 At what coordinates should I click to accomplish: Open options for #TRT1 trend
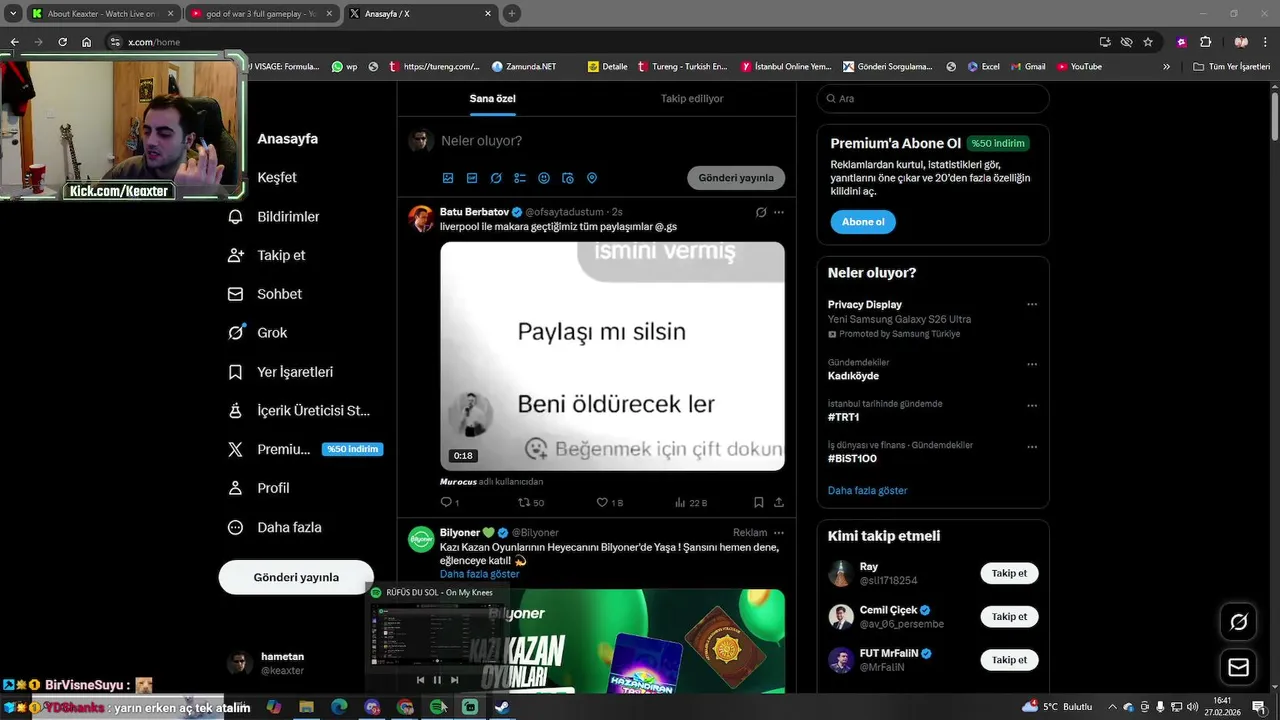(1032, 406)
